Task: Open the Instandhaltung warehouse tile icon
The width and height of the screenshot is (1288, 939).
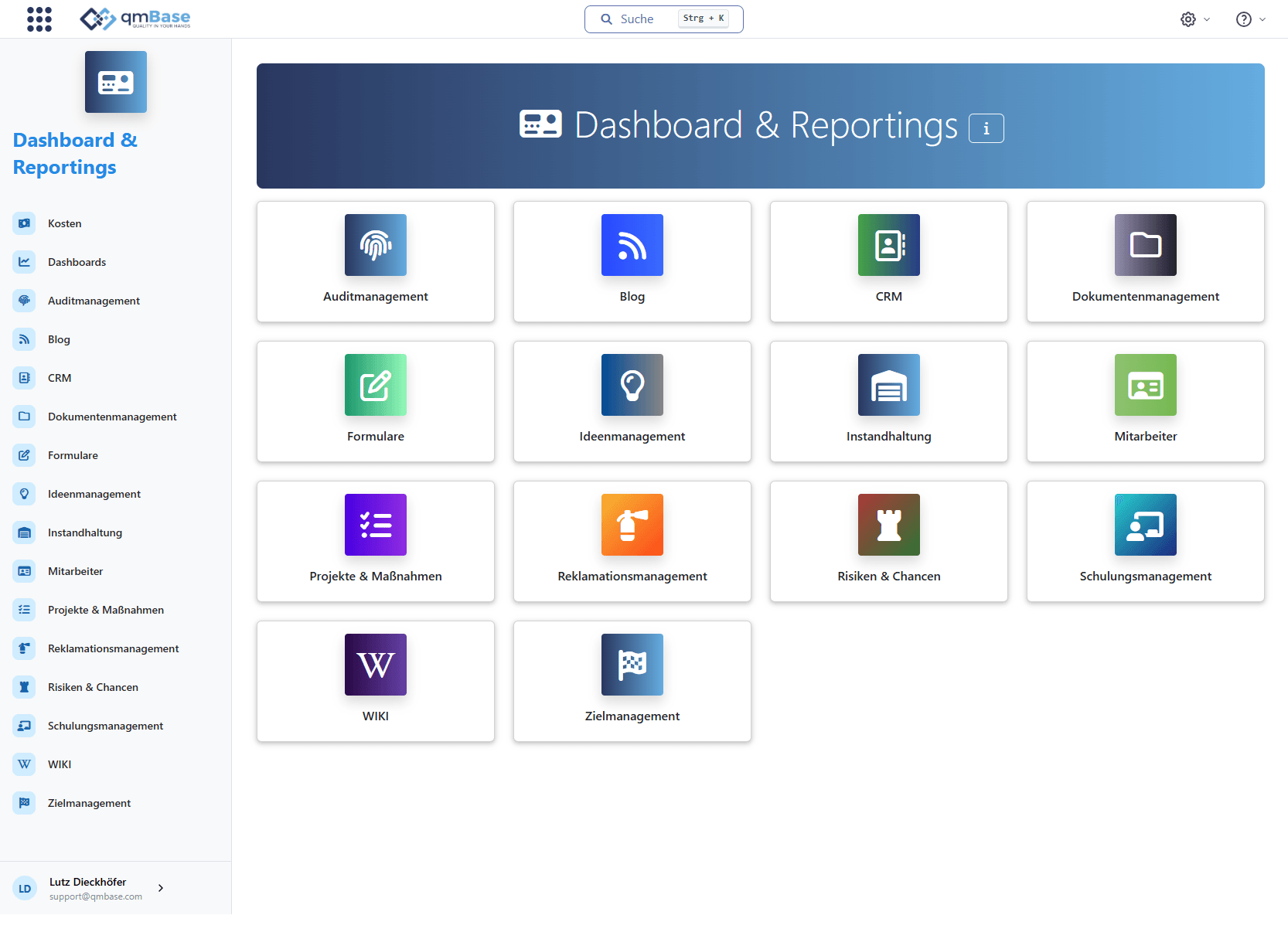Action: point(889,385)
